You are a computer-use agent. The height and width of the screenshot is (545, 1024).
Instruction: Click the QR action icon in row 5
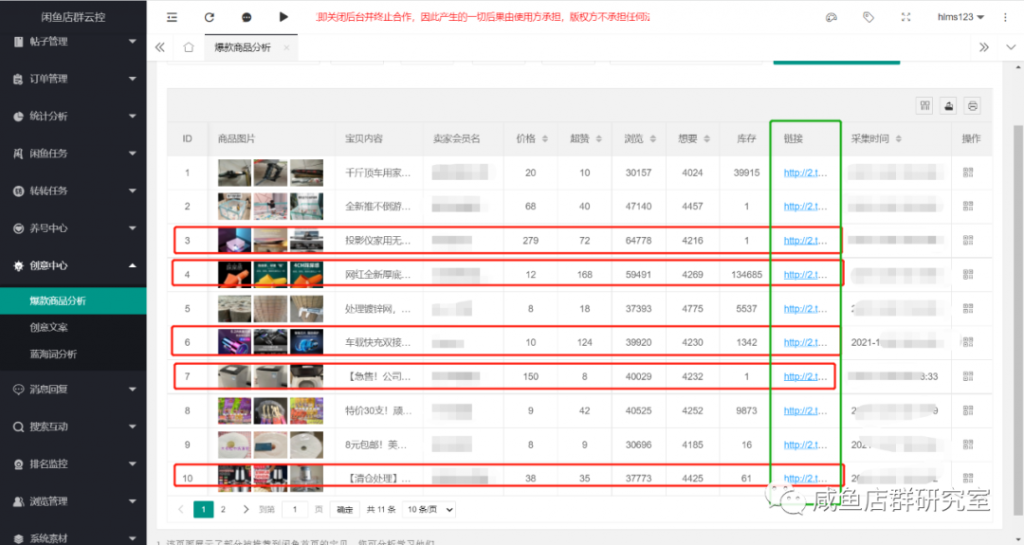click(x=968, y=308)
